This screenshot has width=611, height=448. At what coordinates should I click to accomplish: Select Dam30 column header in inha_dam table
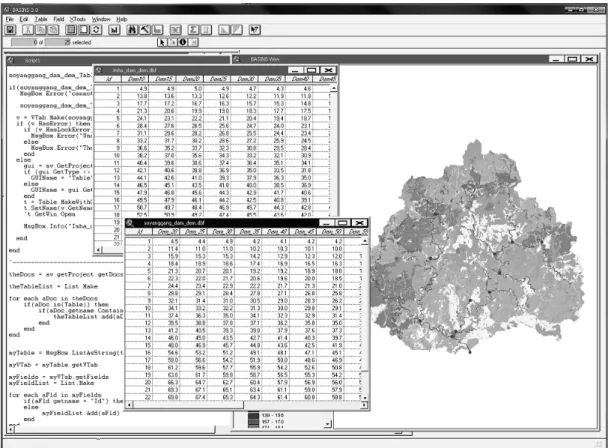(x=245, y=79)
